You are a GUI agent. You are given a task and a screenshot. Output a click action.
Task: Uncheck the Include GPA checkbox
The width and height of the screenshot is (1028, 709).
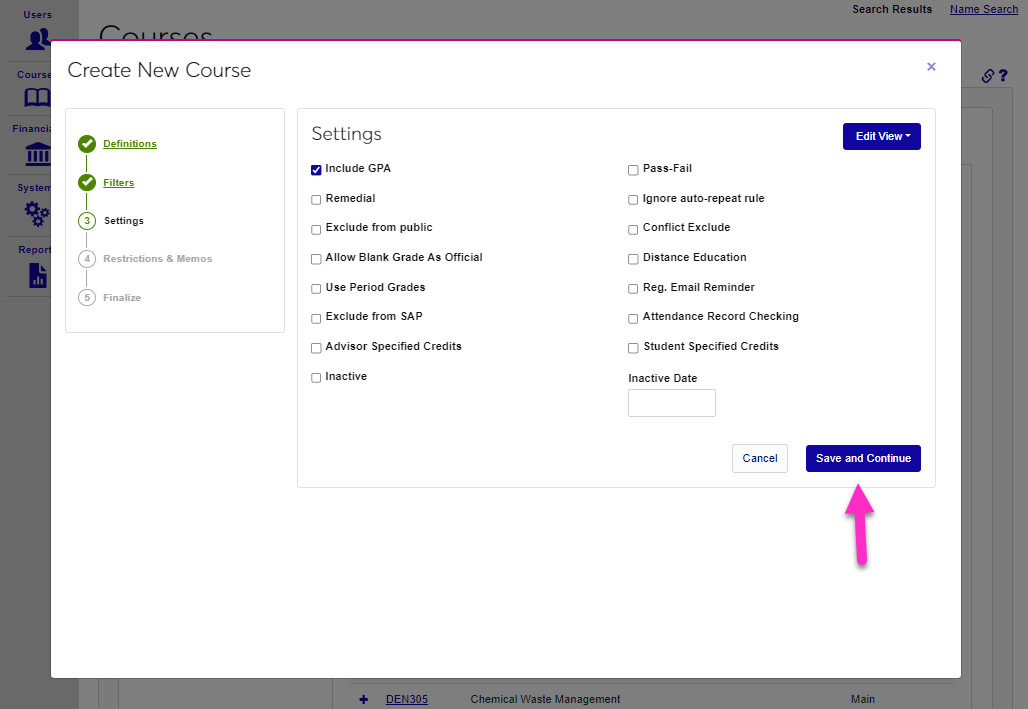pyautogui.click(x=316, y=170)
